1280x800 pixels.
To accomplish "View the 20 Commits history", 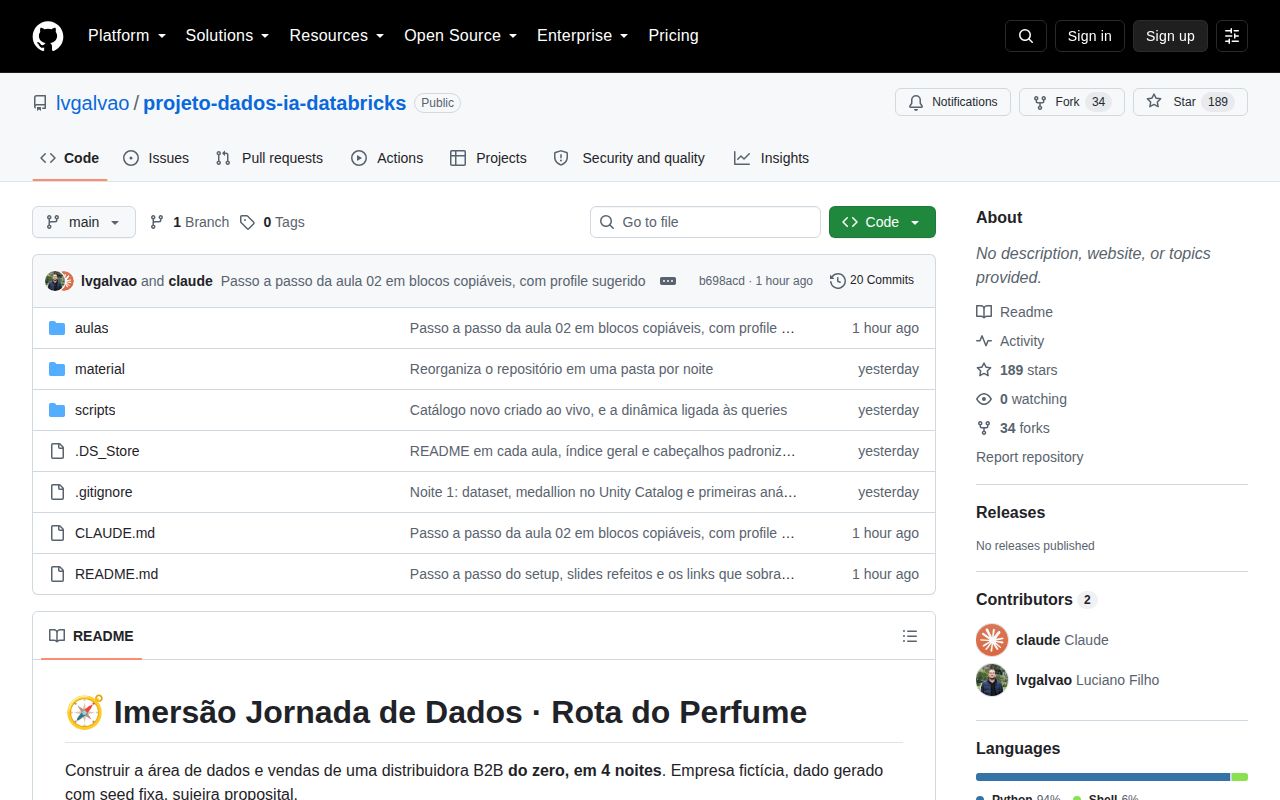I will (872, 280).
